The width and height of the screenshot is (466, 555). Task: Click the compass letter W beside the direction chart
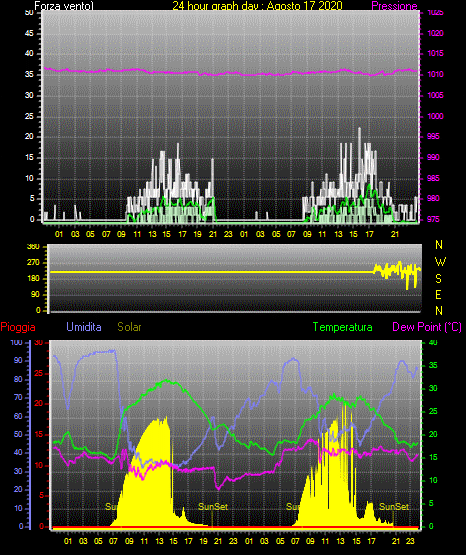[x=440, y=262]
